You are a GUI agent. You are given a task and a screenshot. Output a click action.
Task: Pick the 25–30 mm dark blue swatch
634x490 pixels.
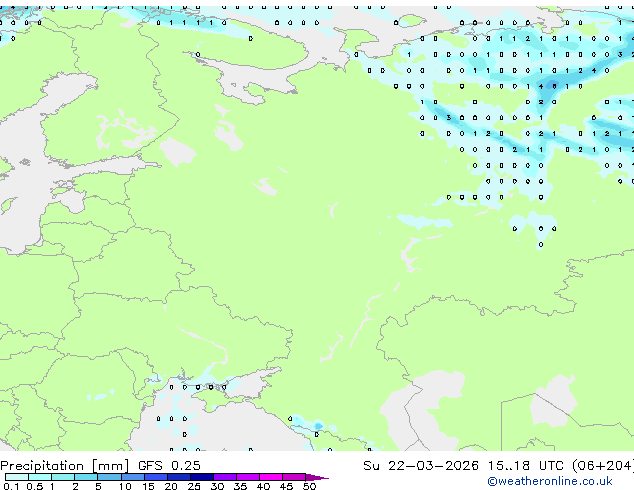201,477
